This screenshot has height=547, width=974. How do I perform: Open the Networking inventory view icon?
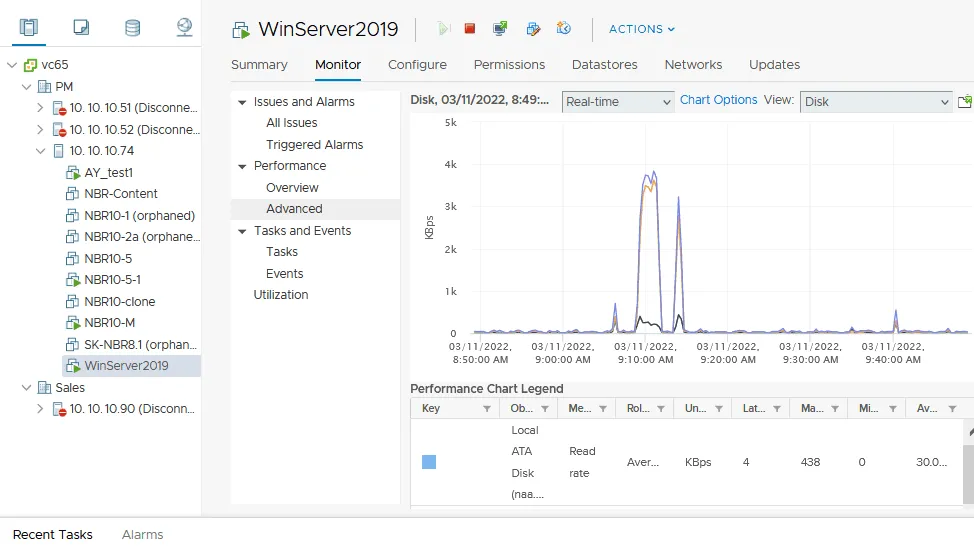point(184,27)
